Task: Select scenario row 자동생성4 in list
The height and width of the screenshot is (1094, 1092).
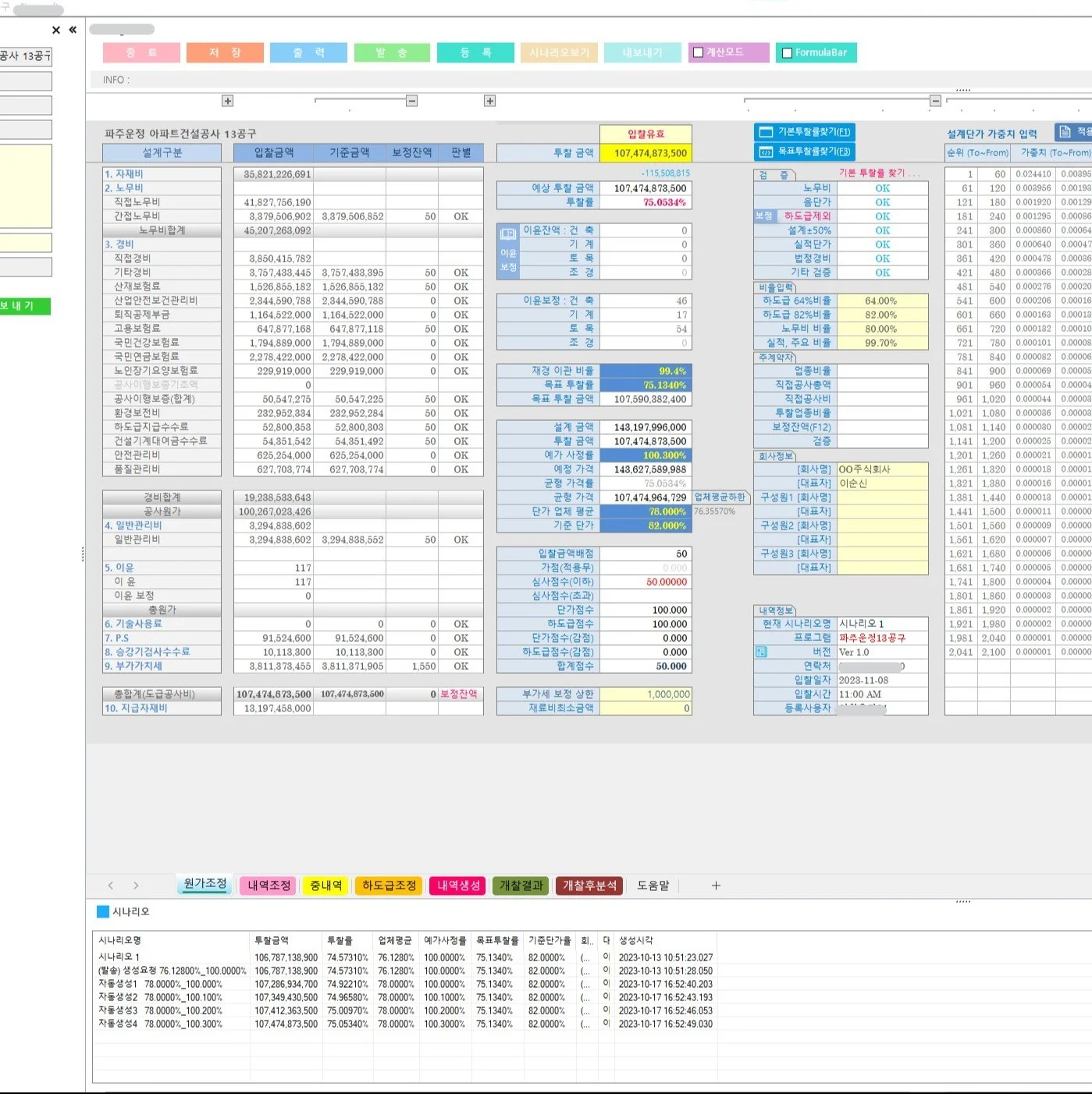Action: coord(404,1024)
